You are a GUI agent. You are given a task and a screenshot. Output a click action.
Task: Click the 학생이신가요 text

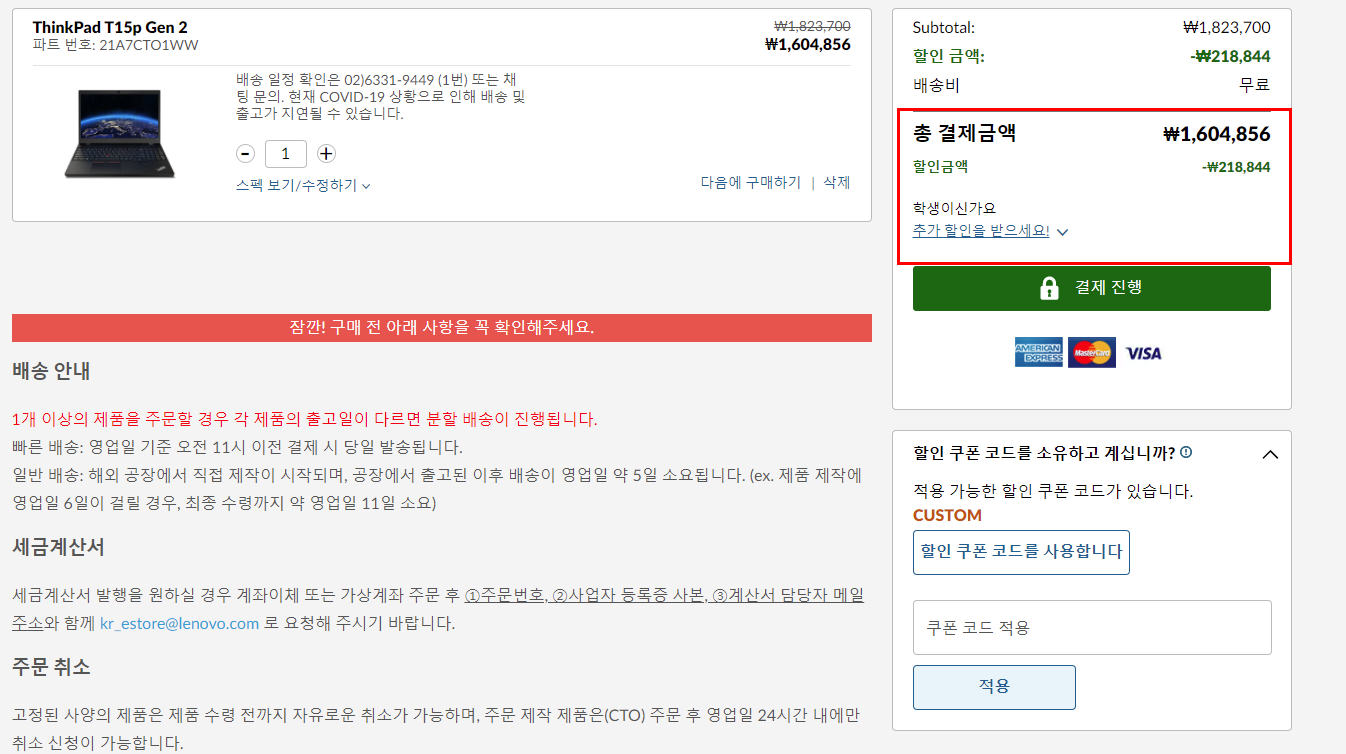[x=955, y=209]
